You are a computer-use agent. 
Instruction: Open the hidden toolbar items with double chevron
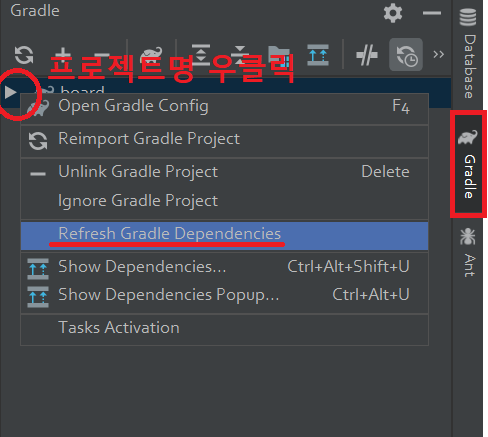pyautogui.click(x=439, y=54)
